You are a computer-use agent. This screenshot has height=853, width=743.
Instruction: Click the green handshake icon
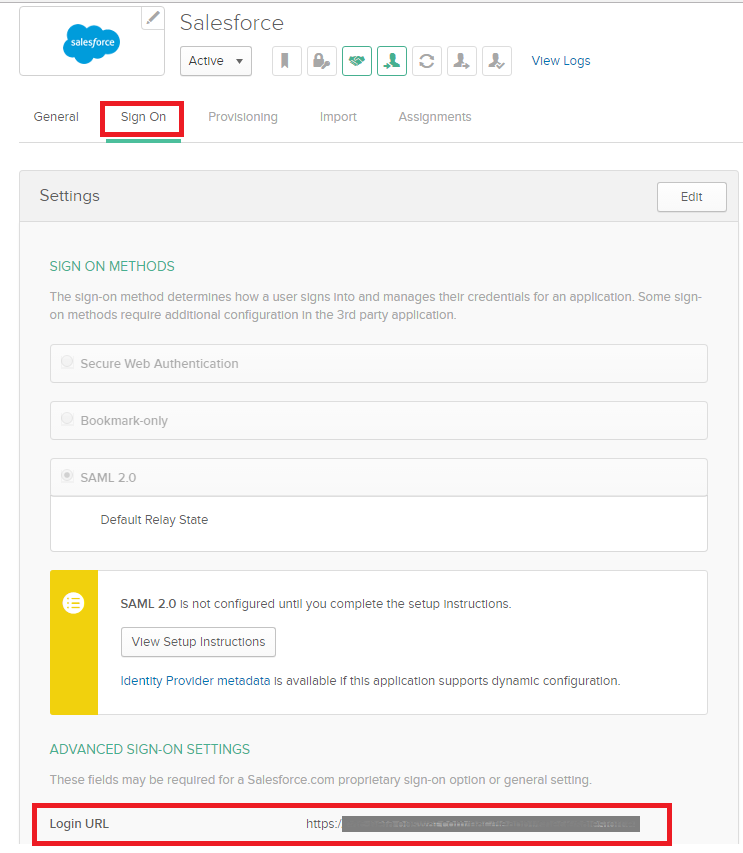356,61
